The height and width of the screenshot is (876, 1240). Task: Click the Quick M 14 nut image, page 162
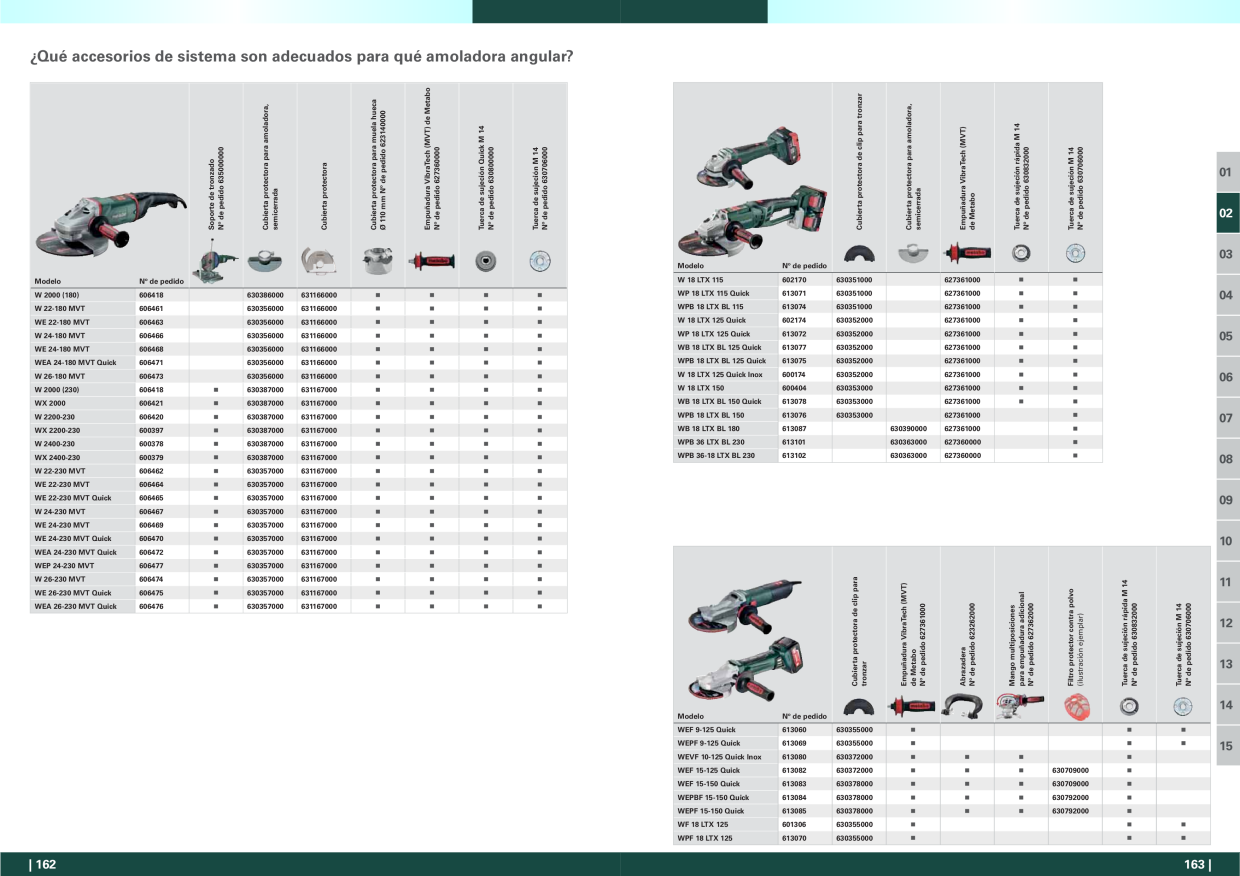tap(485, 262)
